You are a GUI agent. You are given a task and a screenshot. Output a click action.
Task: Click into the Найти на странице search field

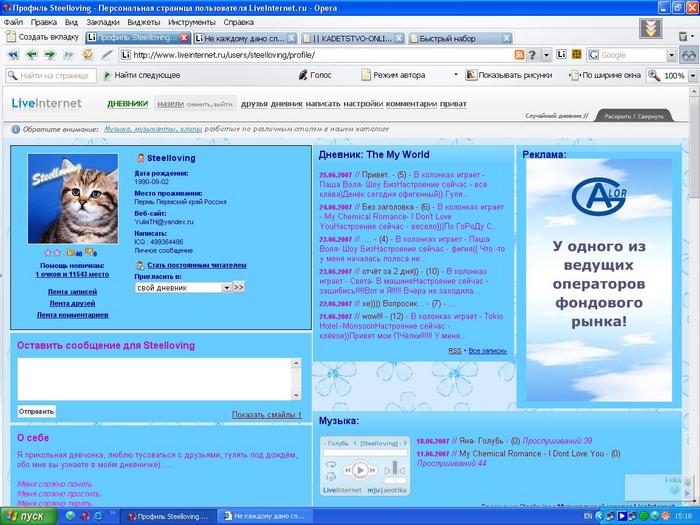[x=51, y=75]
